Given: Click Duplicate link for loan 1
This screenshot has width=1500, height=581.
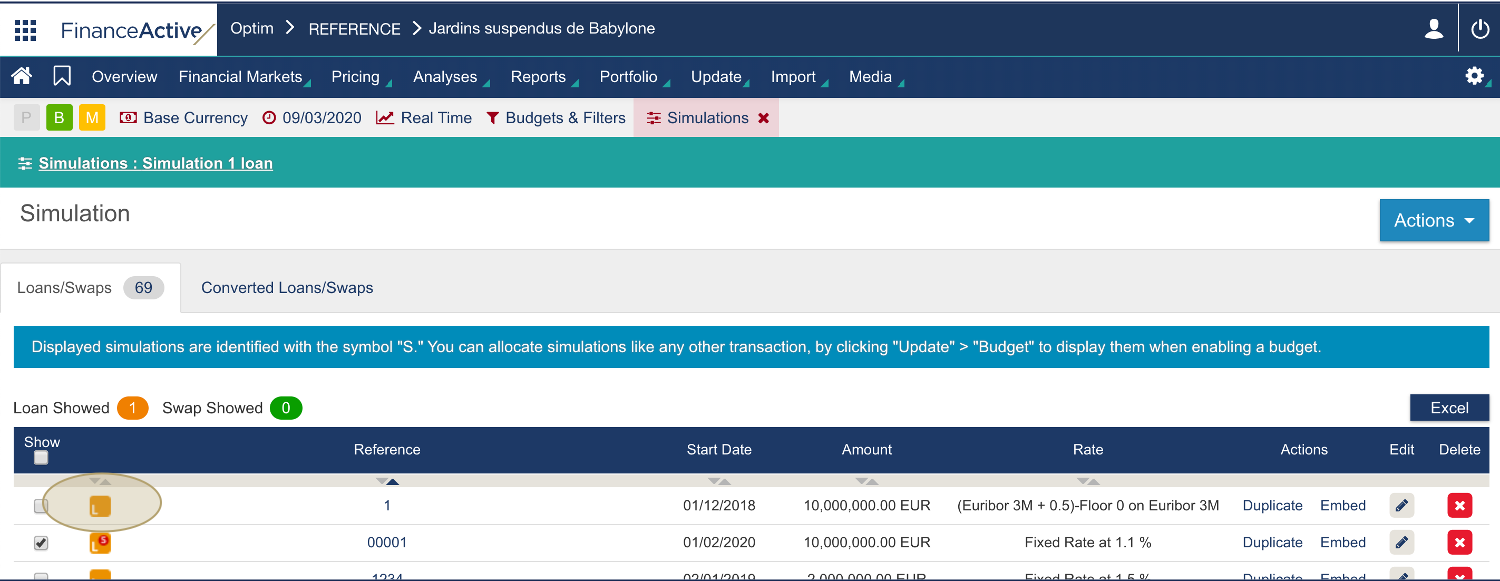Looking at the screenshot, I should tap(1272, 506).
